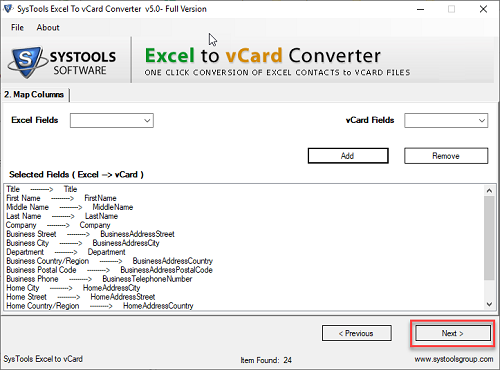Switch to the 2. Map Columns tab
This screenshot has width=500, height=370.
pyautogui.click(x=34, y=95)
